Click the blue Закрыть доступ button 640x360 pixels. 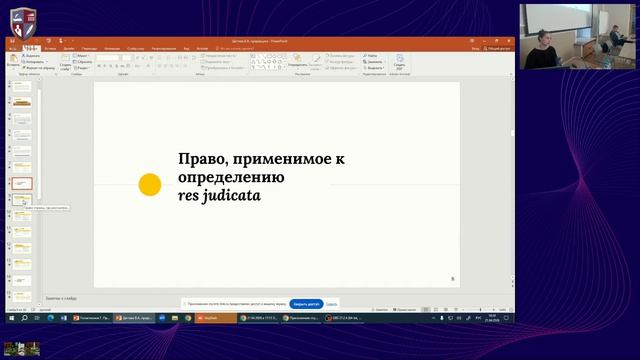[x=306, y=304]
